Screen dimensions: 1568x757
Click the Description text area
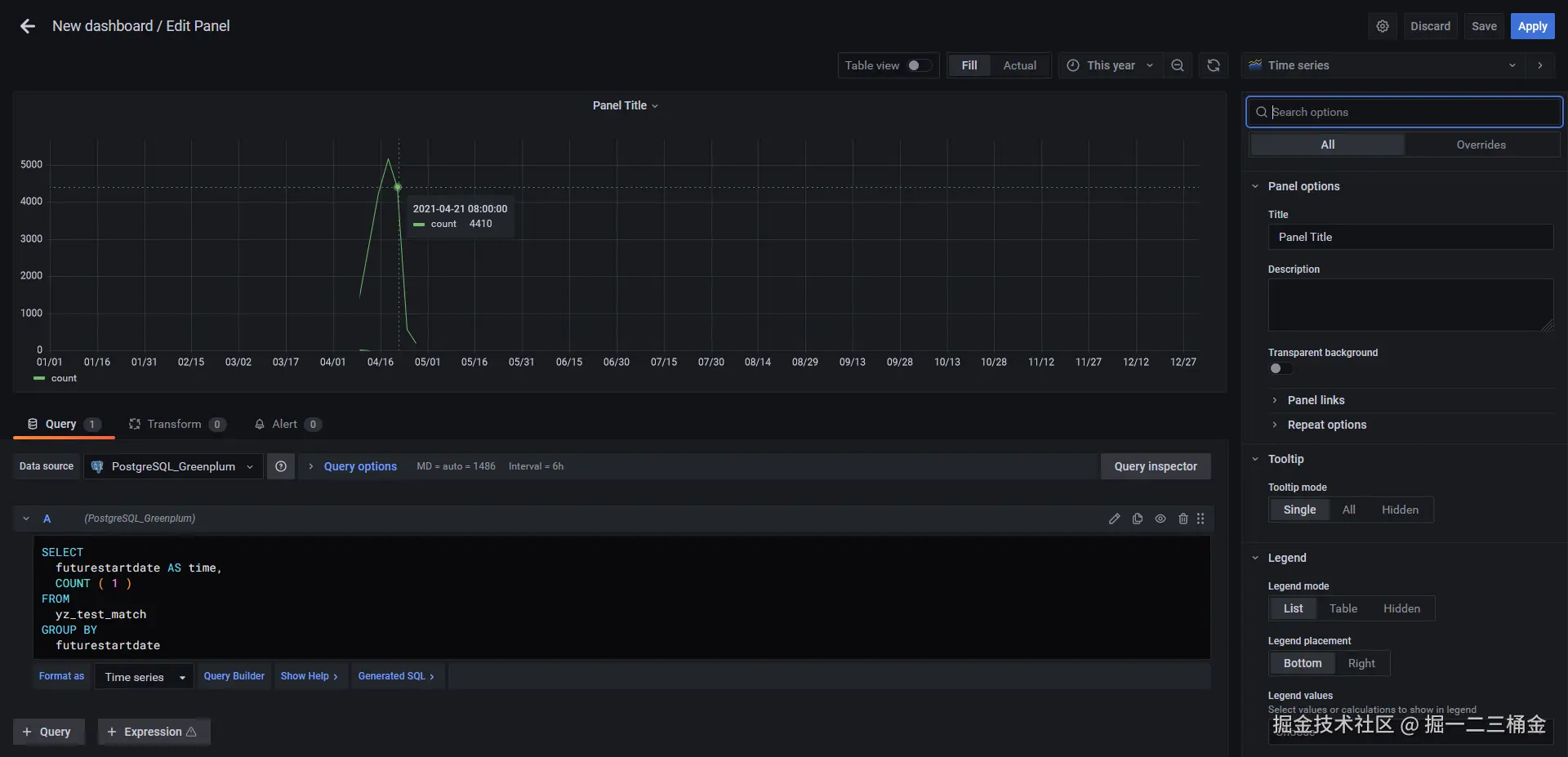coord(1410,305)
